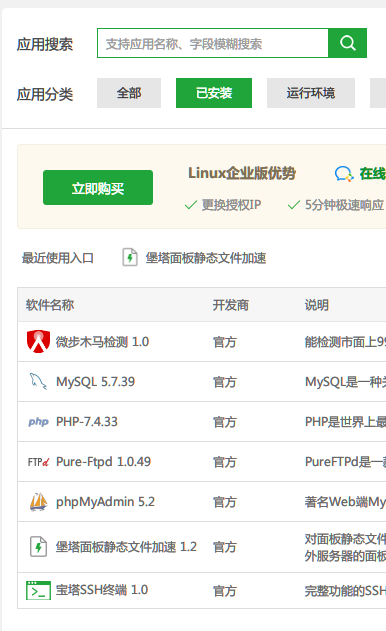Screen dimensions: 386x631
Task: Open phpMyAdmin 5.2 entry
Action: coord(105,502)
